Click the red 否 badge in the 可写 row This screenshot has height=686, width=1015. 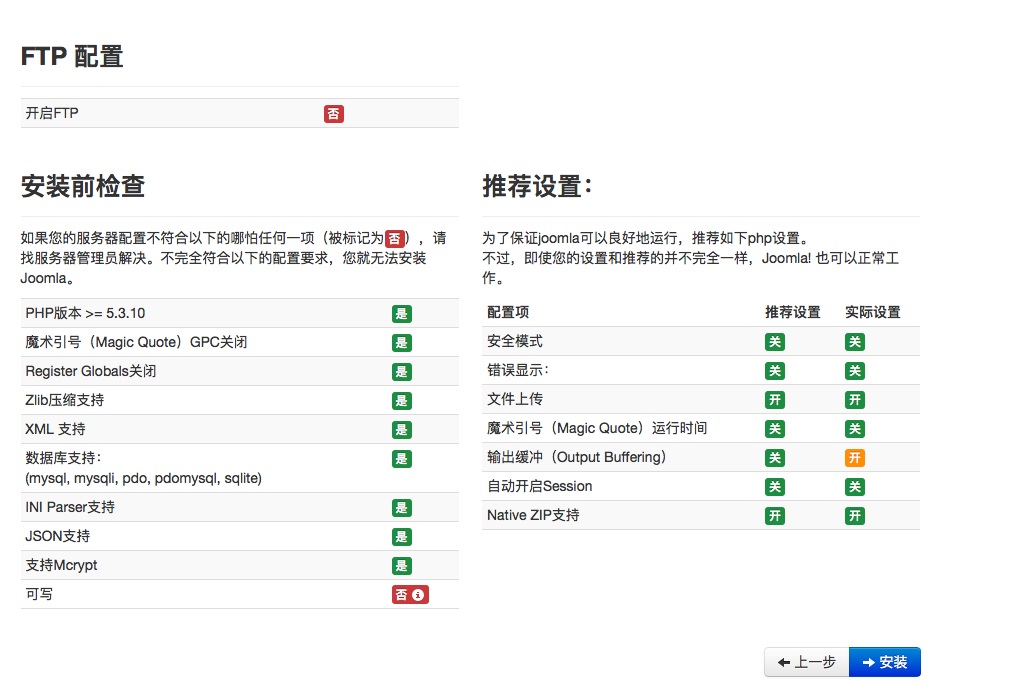click(x=410, y=595)
